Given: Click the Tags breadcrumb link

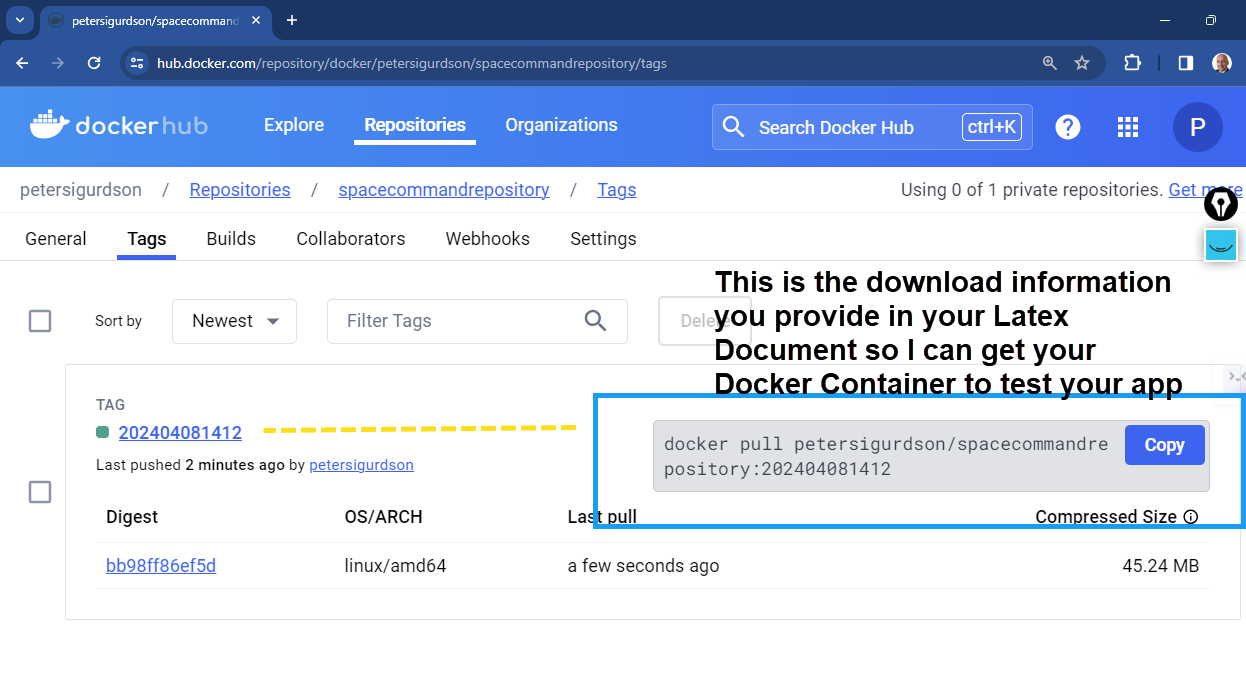Looking at the screenshot, I should [617, 190].
